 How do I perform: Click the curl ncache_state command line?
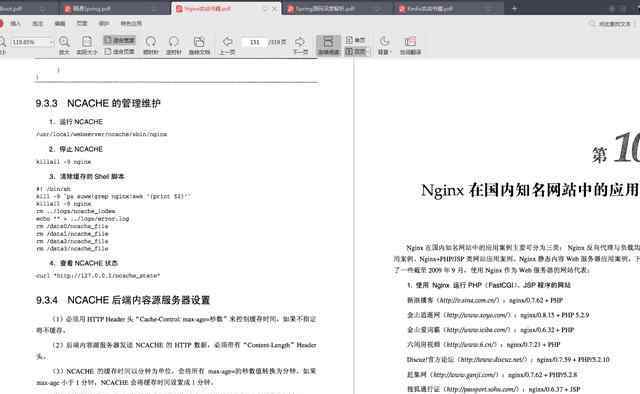point(98,276)
